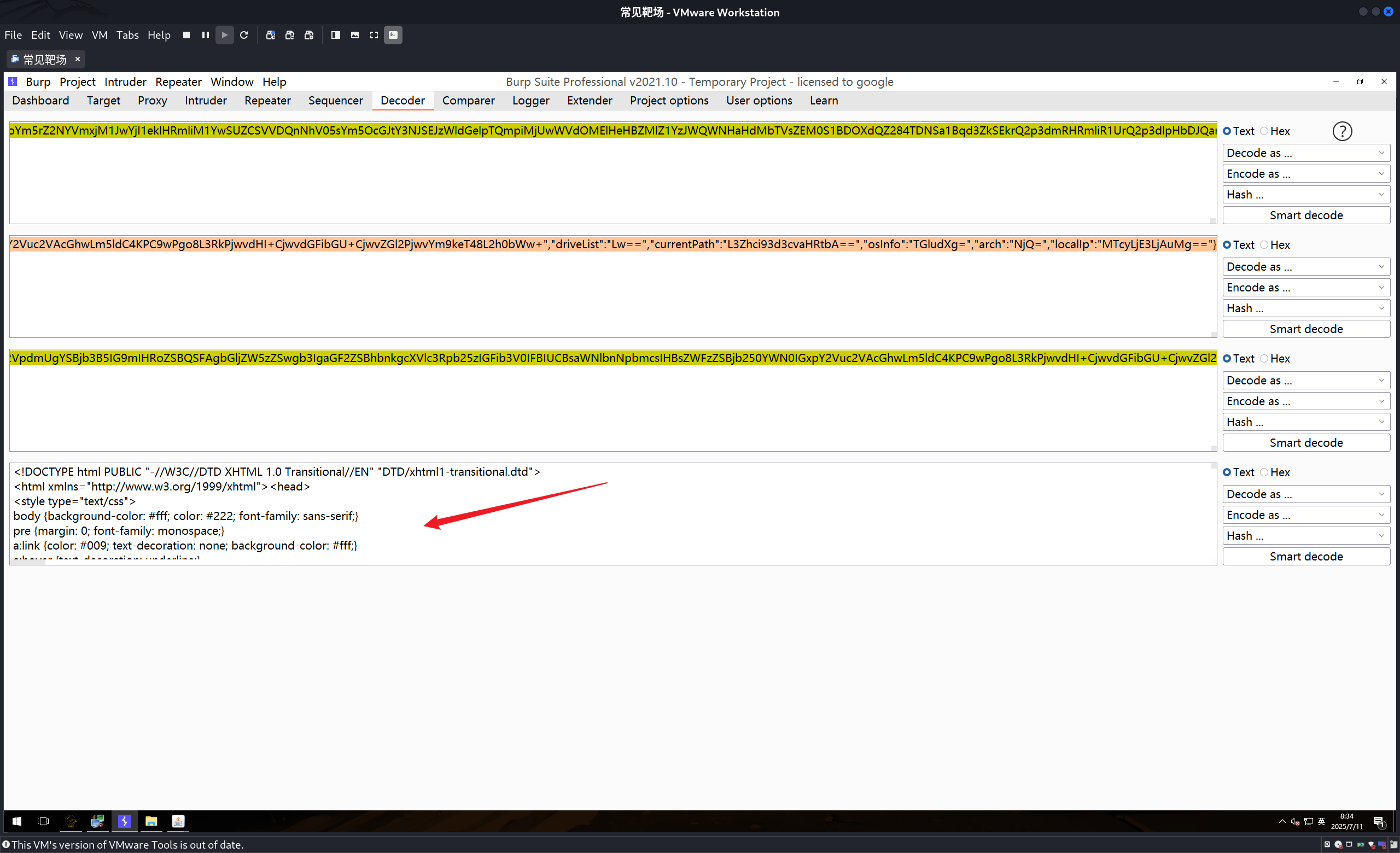Open first panel's 'Decode as ...' dropdown
The width and height of the screenshot is (1400, 853).
[x=1306, y=153]
